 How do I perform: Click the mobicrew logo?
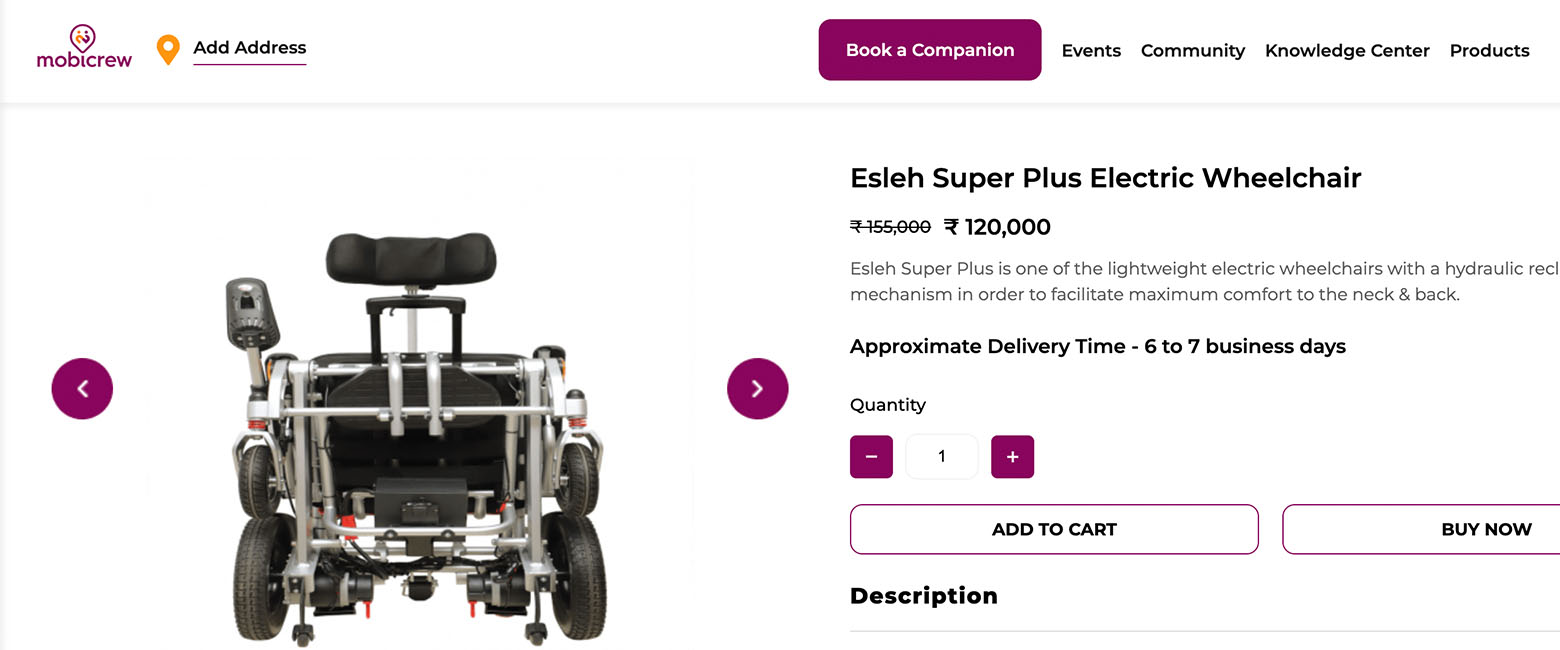coord(84,47)
